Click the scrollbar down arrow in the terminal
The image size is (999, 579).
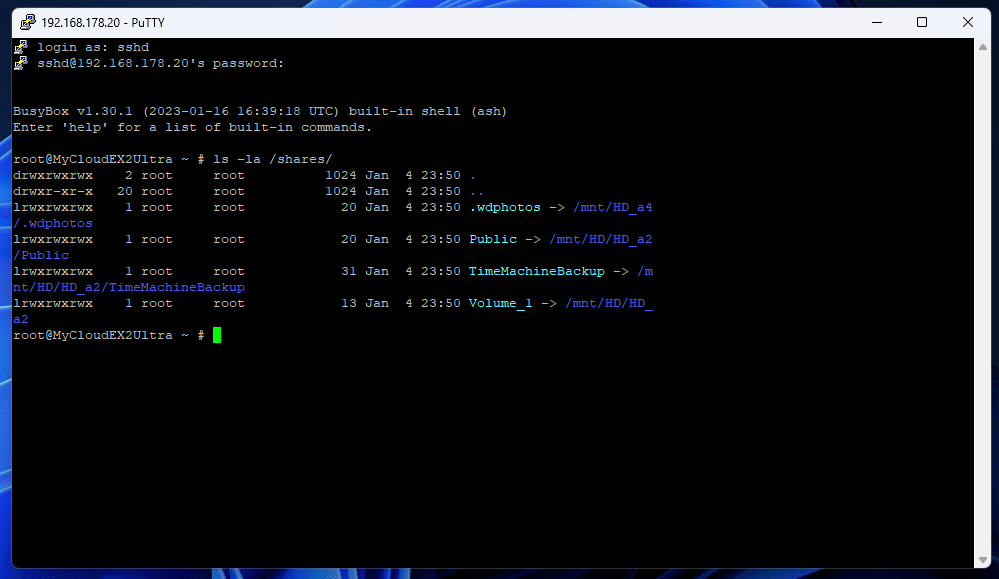click(x=982, y=560)
